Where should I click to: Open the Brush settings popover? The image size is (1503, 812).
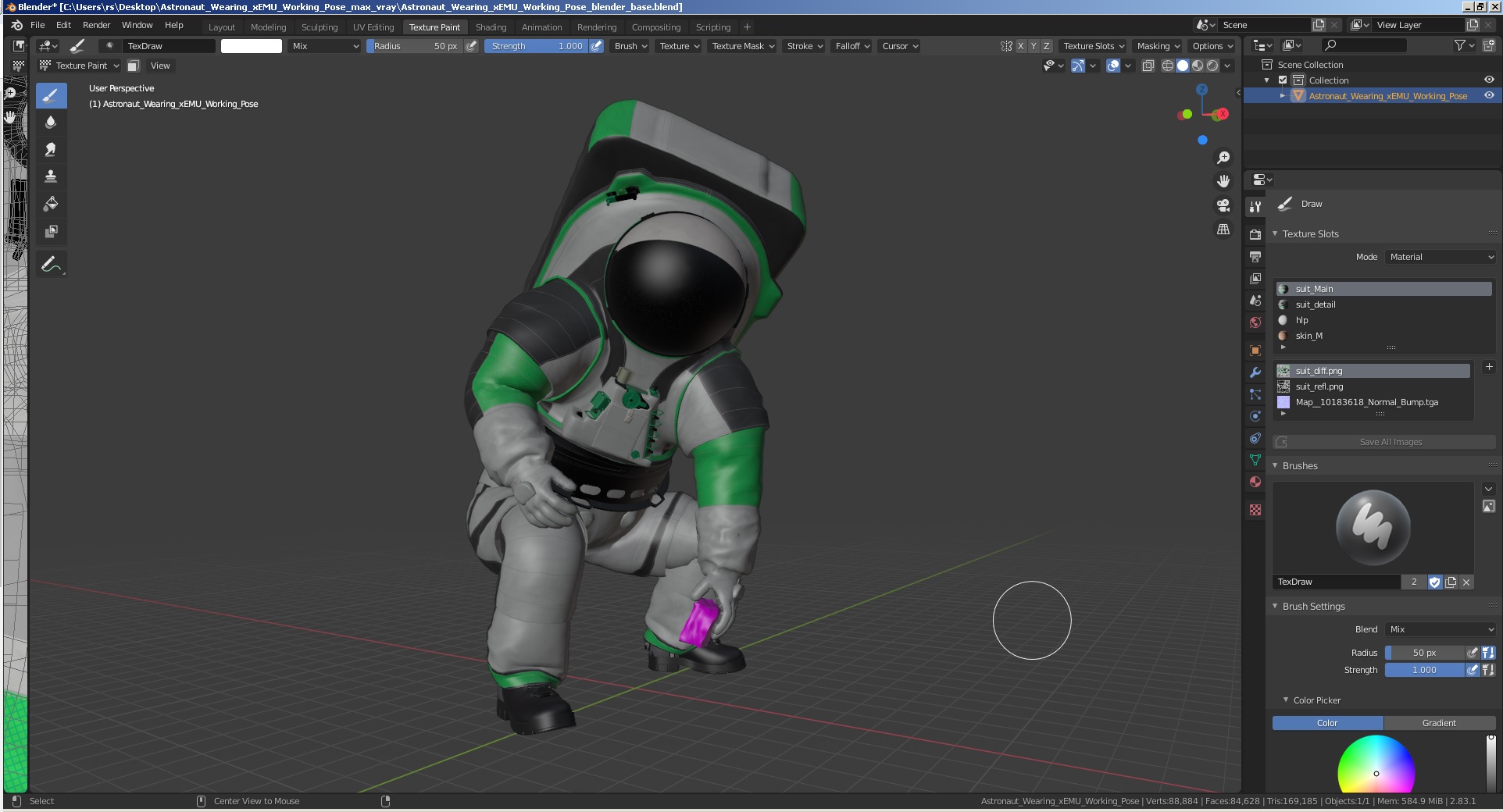[x=630, y=46]
